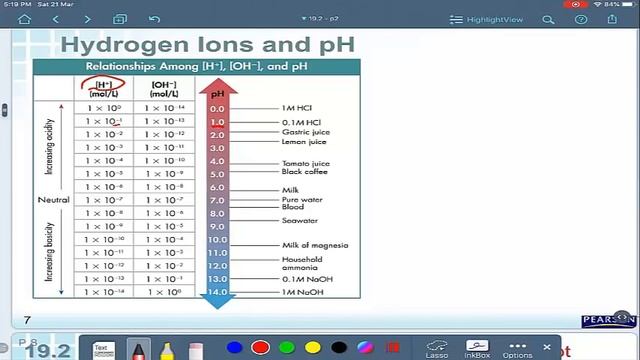
Task: Tap the slide page number 7
Action: click(x=27, y=320)
